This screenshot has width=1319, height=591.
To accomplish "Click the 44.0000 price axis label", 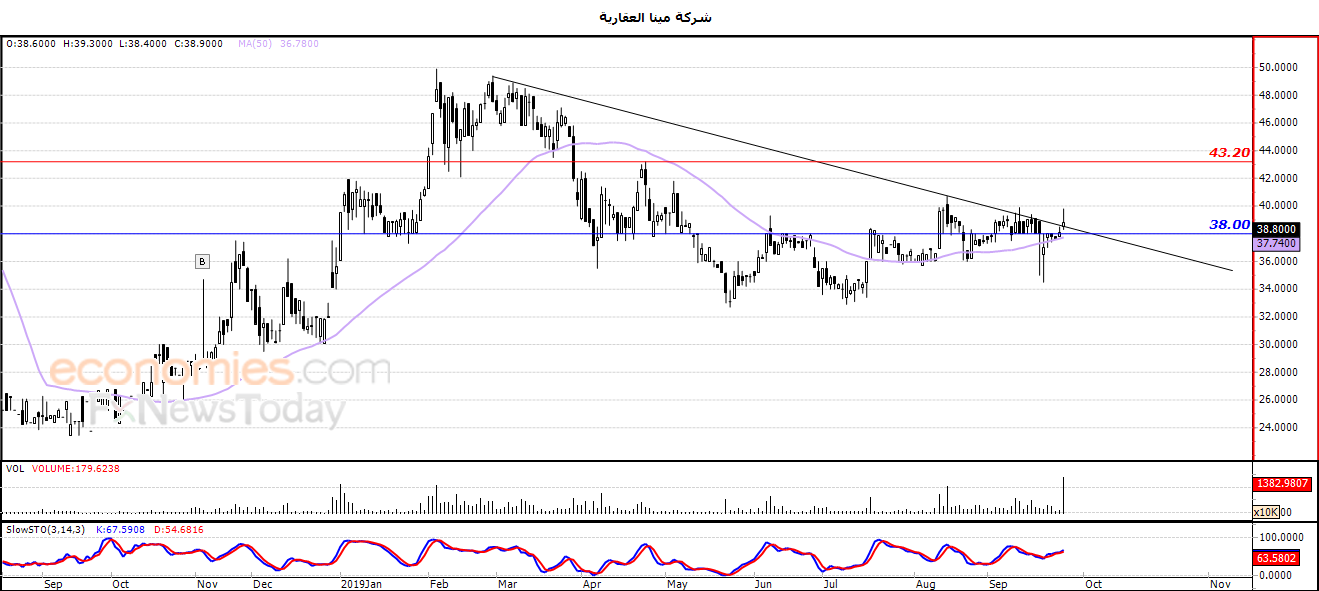I will coord(1279,150).
